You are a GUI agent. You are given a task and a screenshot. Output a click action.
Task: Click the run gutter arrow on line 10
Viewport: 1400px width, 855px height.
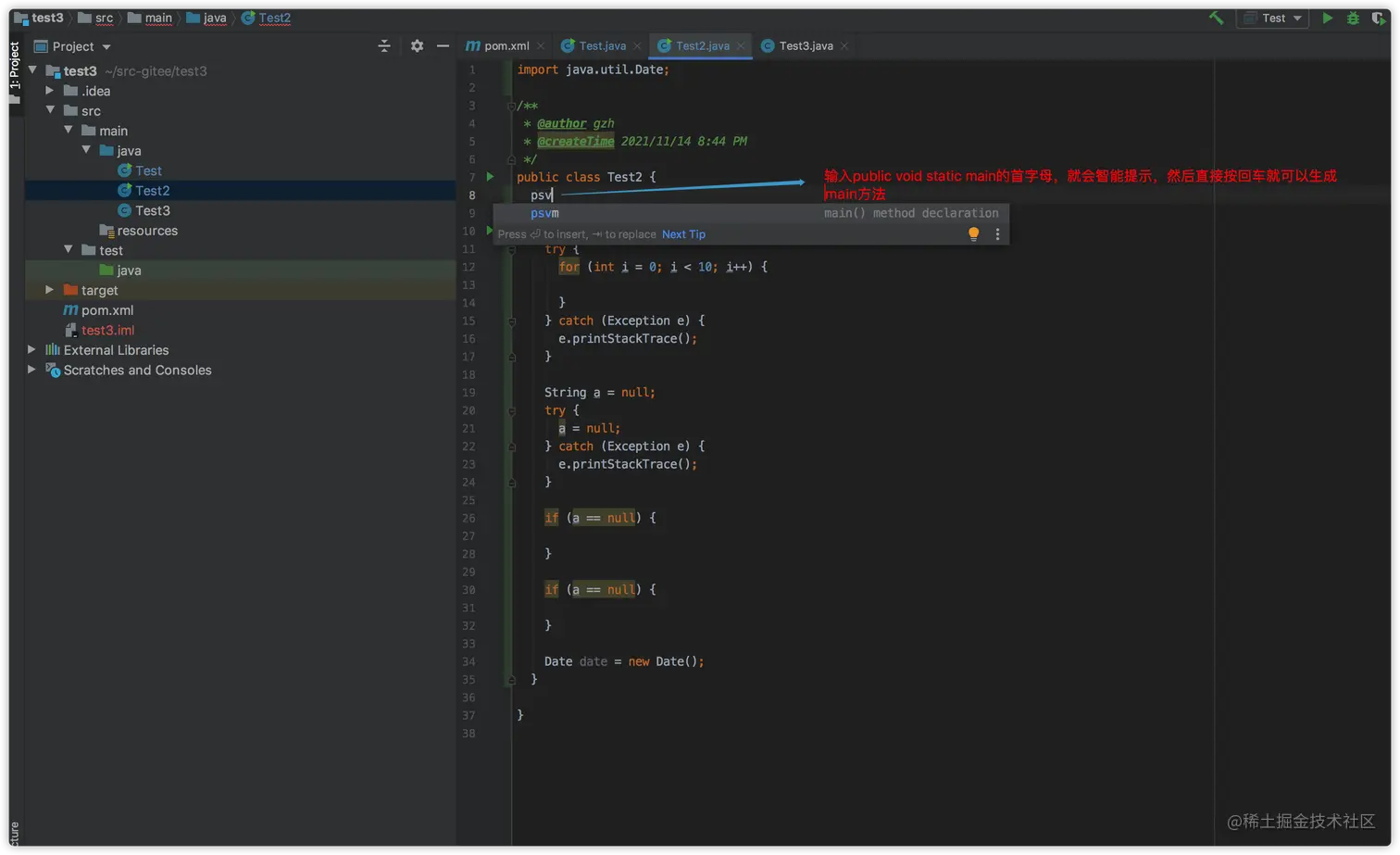click(489, 231)
